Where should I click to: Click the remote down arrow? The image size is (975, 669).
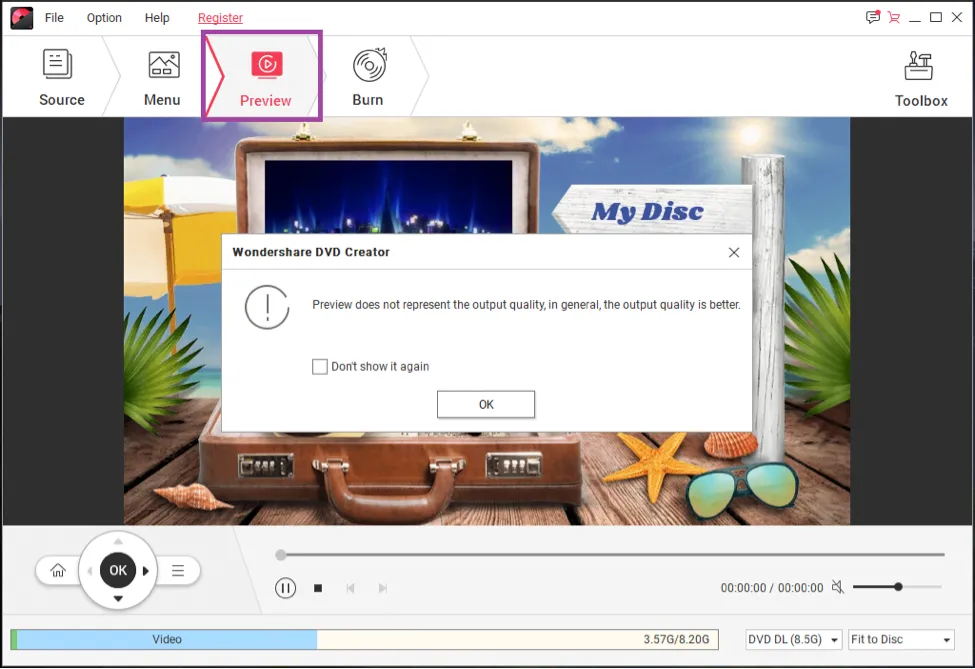[118, 599]
